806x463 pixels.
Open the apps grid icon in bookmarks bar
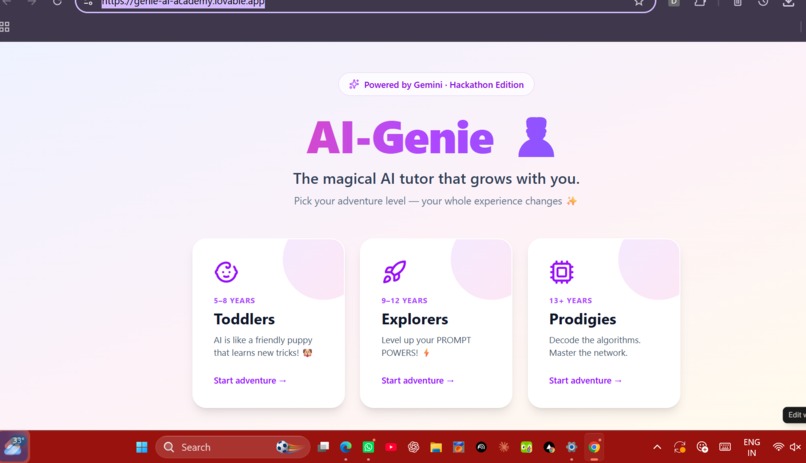(x=5, y=27)
